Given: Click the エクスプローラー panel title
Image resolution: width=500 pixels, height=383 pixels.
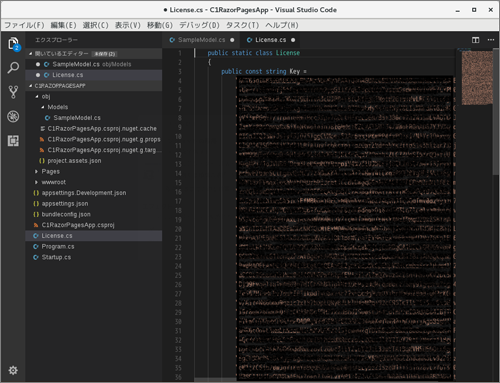Looking at the screenshot, I should [x=56, y=40].
